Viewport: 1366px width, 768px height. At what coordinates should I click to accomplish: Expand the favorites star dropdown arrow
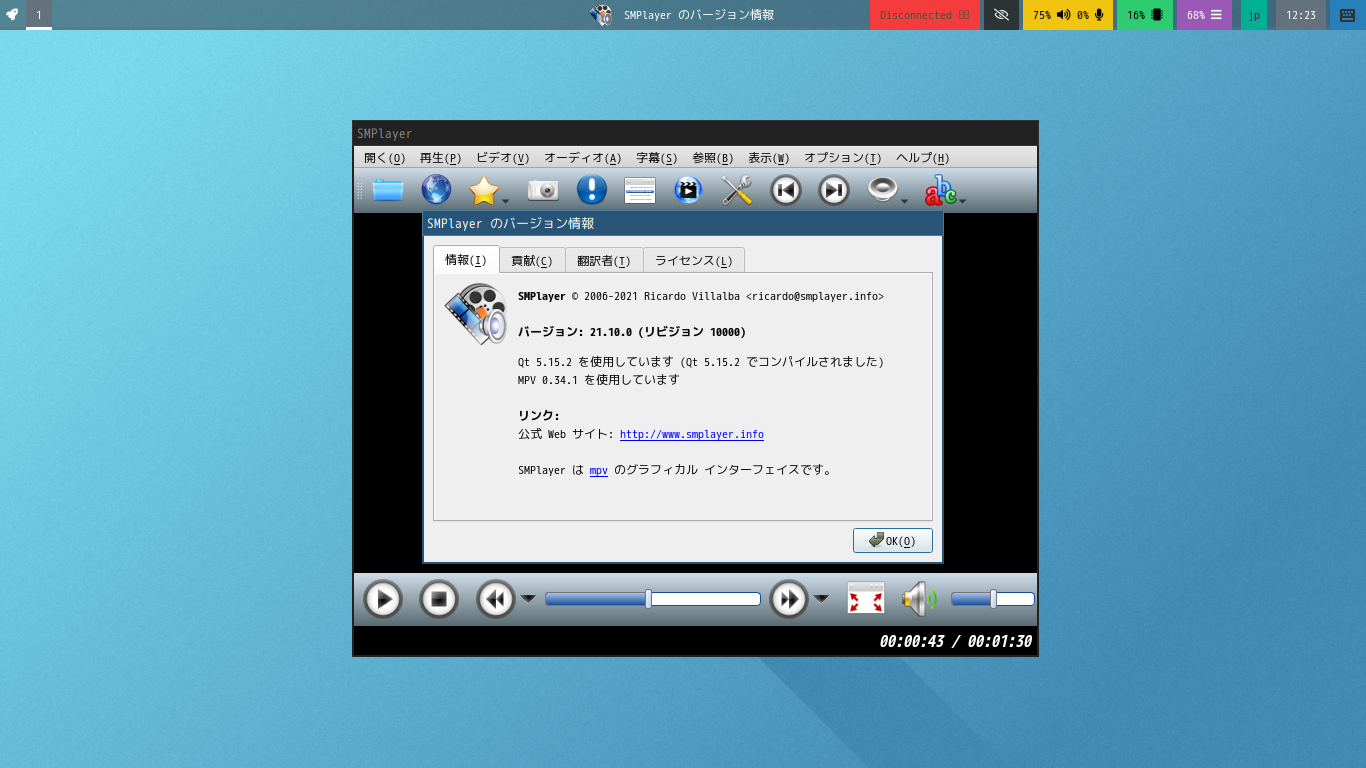coord(506,201)
